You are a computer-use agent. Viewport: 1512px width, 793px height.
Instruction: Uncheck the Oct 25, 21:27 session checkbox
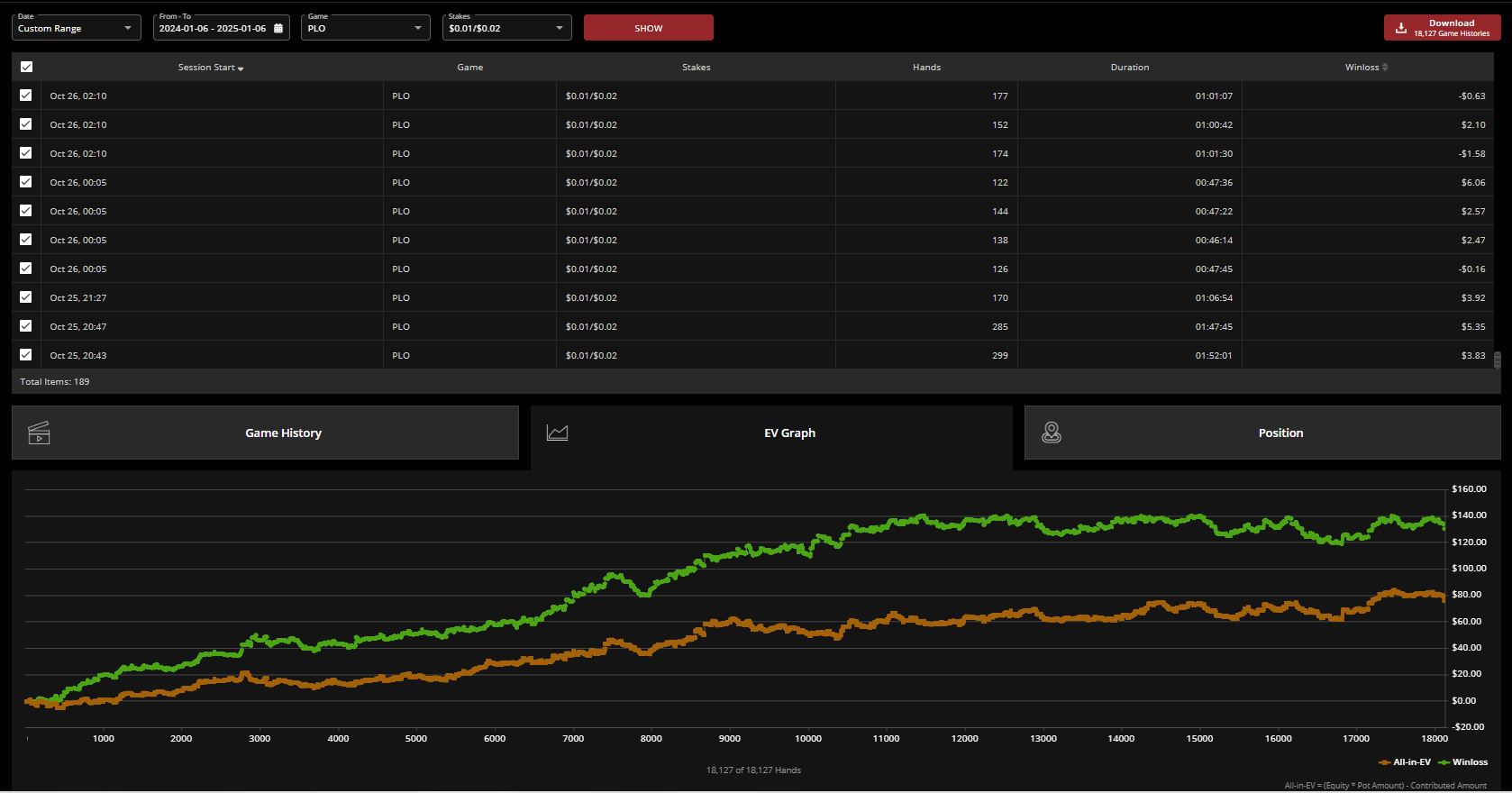(26, 297)
